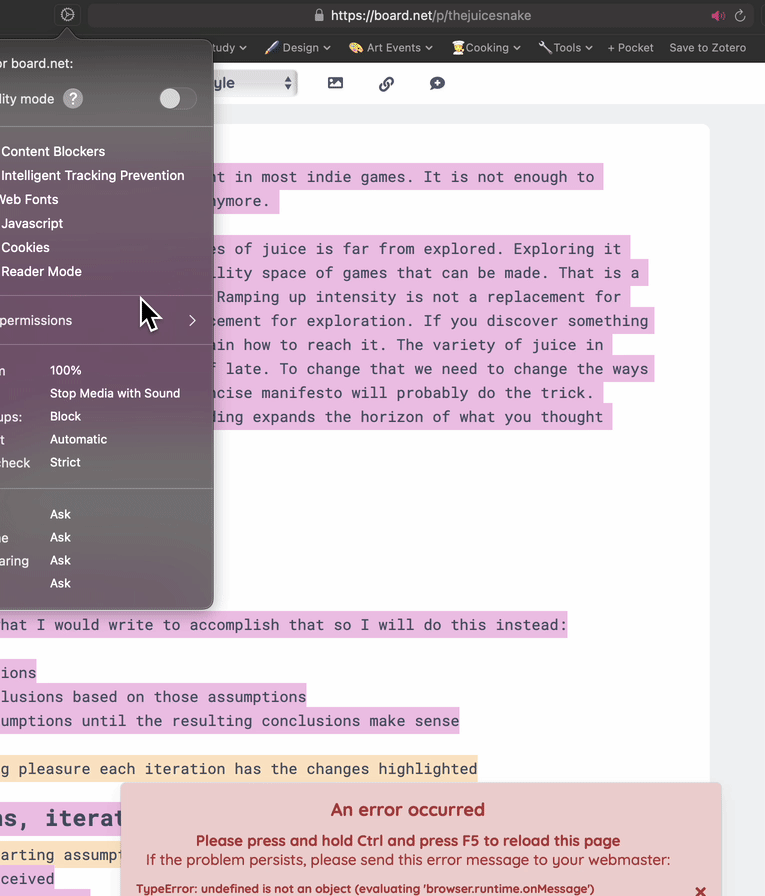
Task: Expand the Design bookmarks folder
Action: click(x=298, y=47)
